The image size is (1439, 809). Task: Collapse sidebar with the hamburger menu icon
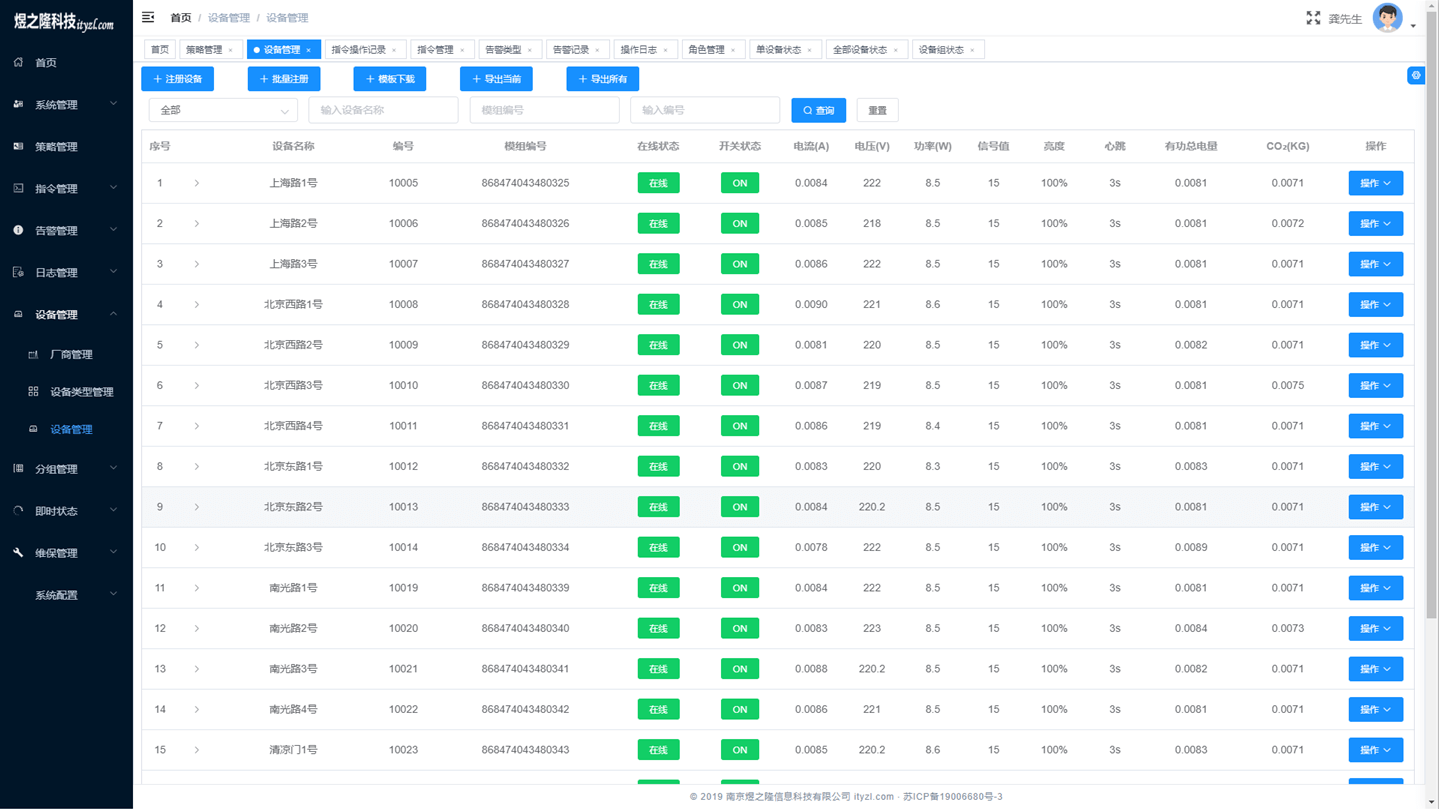point(148,17)
